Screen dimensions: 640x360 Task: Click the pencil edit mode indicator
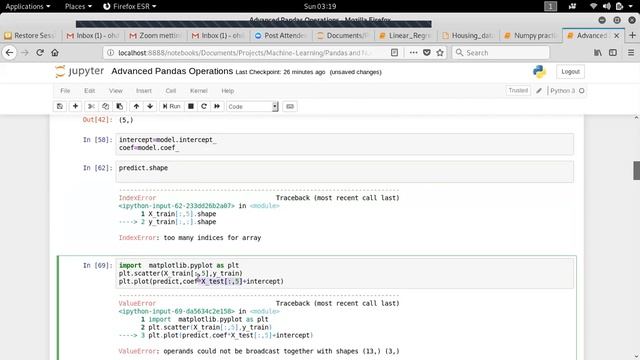(539, 91)
